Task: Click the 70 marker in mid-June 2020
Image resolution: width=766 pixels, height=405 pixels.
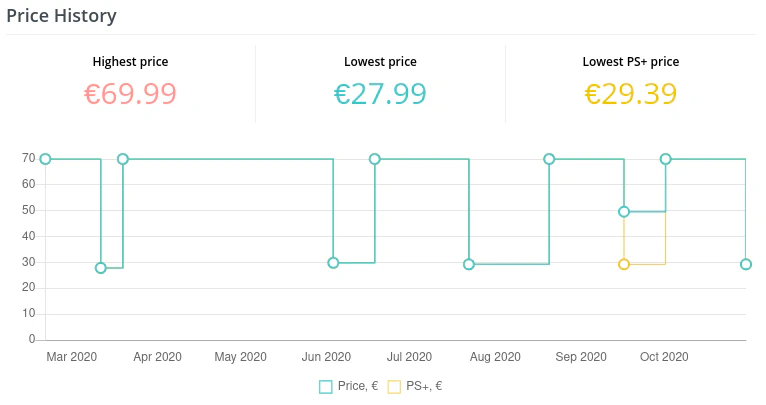Action: pyautogui.click(x=375, y=159)
